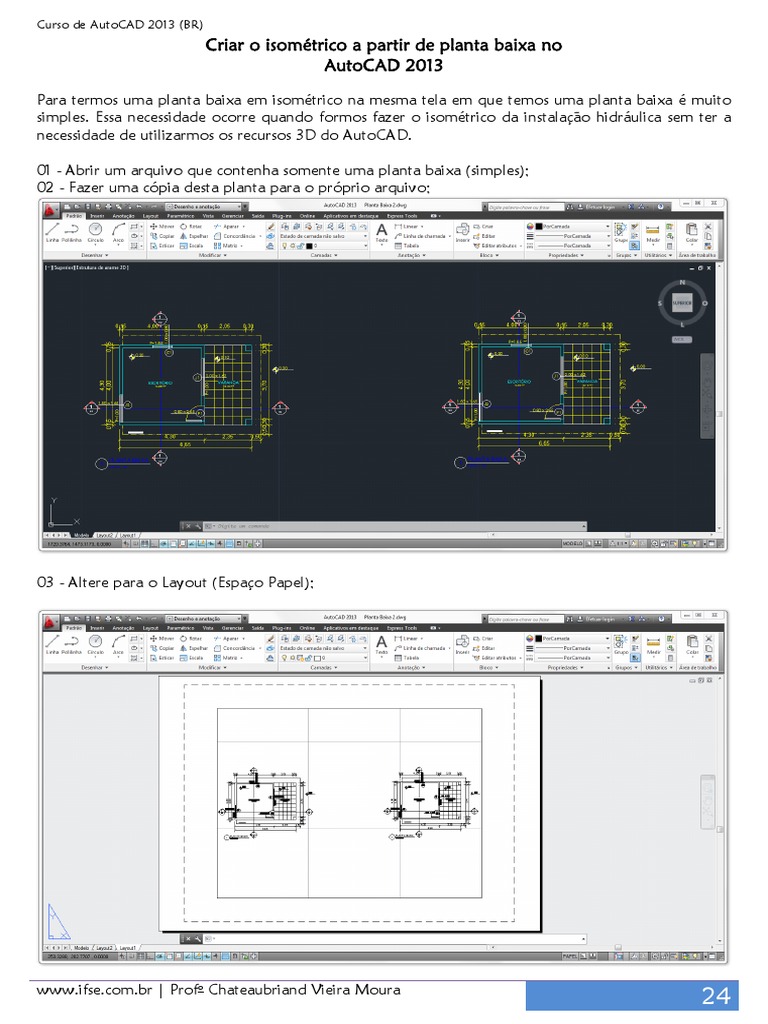The height and width of the screenshot is (1024, 768).
Task: Select the Círculo tool in upper AutoCAD window
Action: pyautogui.click(x=95, y=232)
